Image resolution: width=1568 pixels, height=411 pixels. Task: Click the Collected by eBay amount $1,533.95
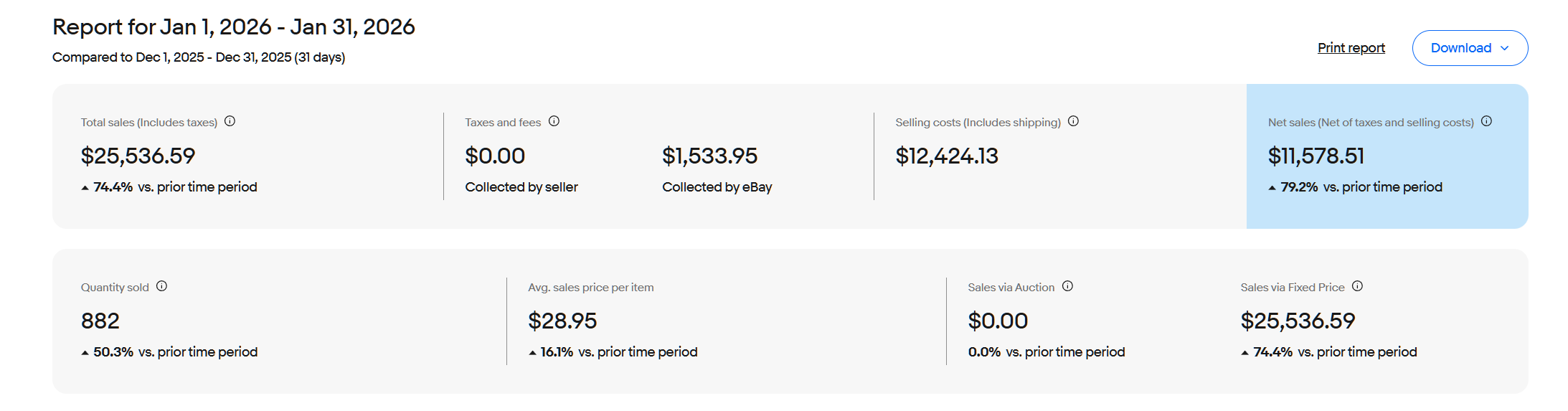709,156
